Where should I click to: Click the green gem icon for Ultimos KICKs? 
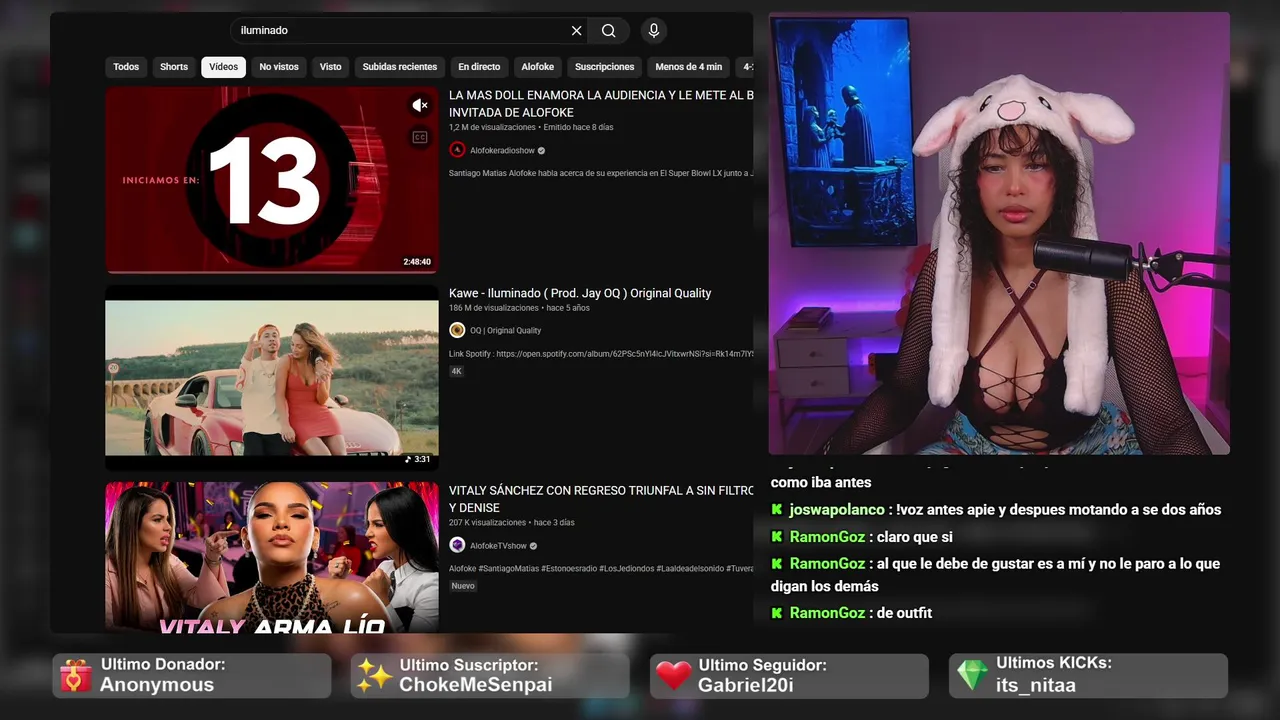click(972, 675)
